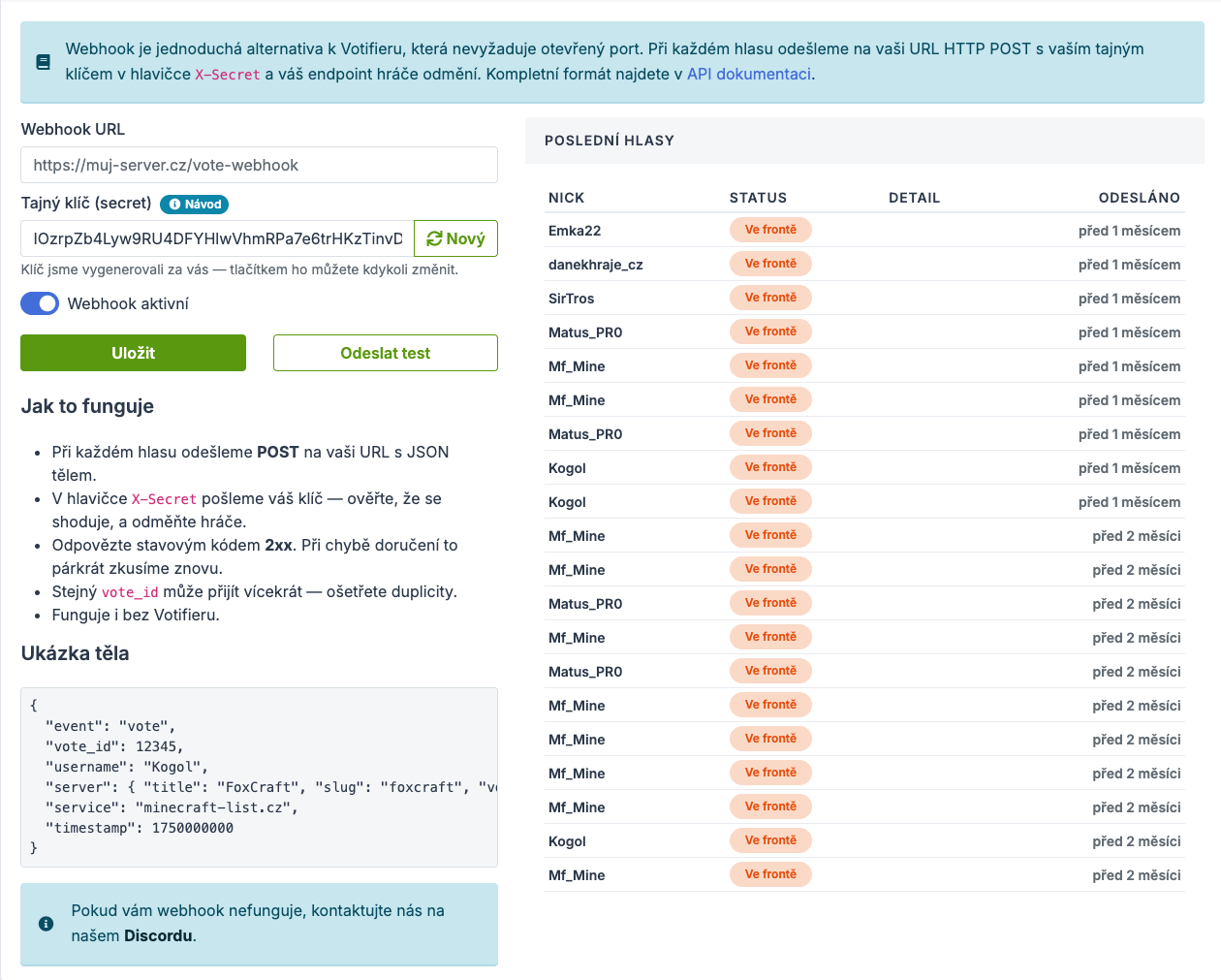This screenshot has height=980, width=1221.
Task: Toggle the Webhook aktivní switch
Action: point(40,303)
